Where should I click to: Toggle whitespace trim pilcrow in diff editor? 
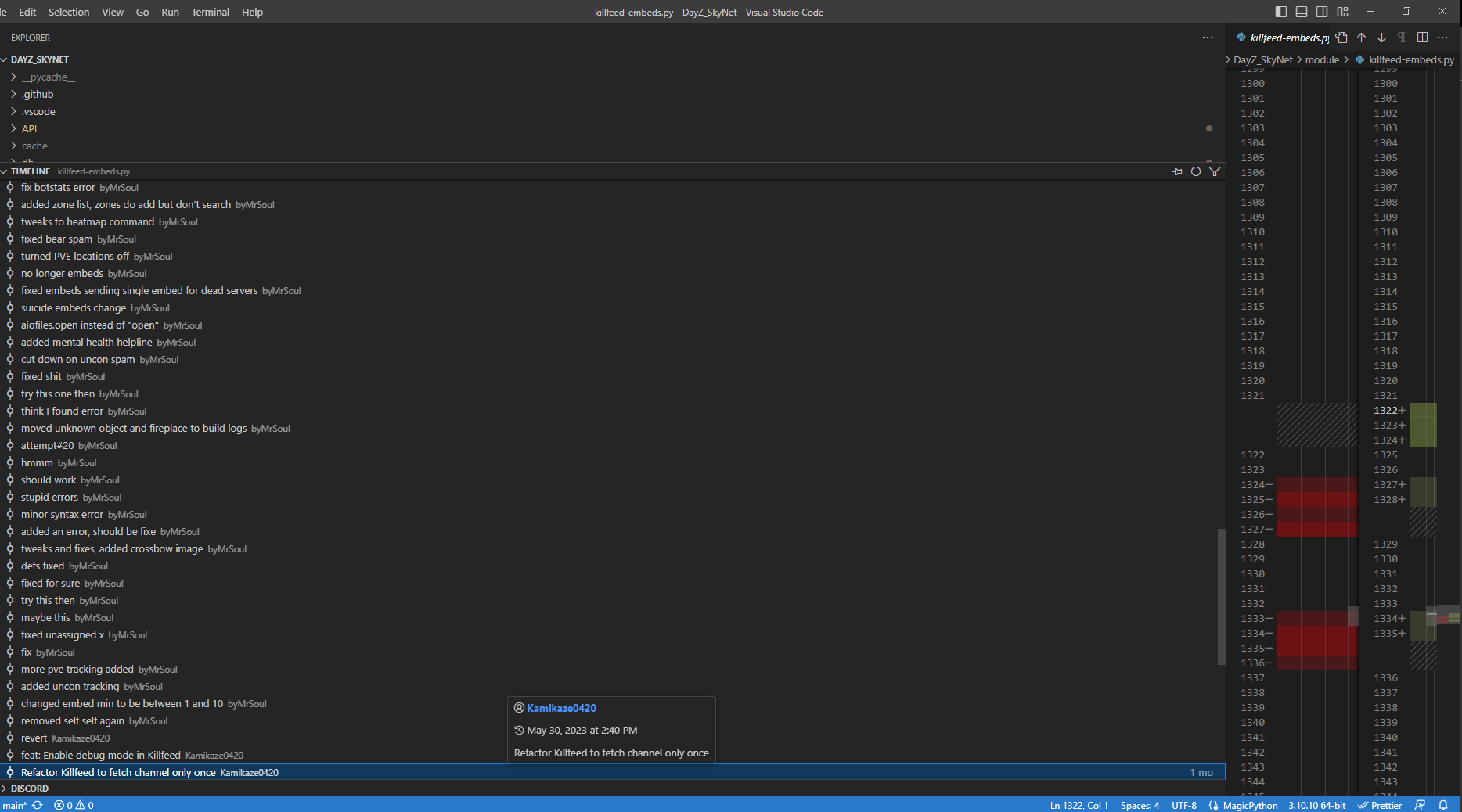1402,38
